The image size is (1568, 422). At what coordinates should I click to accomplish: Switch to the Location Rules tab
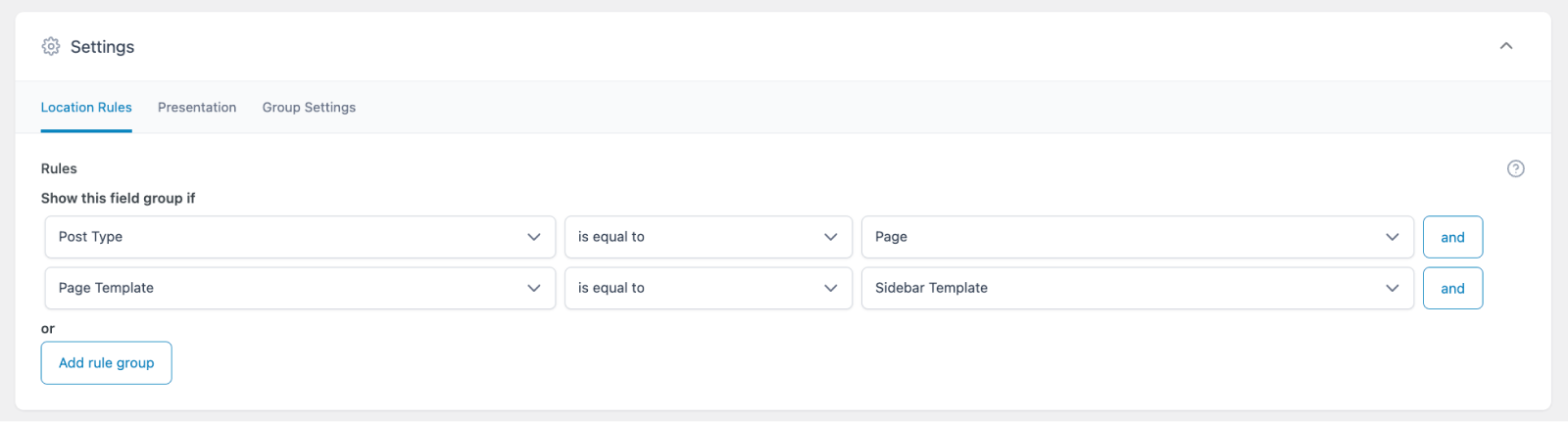coord(86,108)
